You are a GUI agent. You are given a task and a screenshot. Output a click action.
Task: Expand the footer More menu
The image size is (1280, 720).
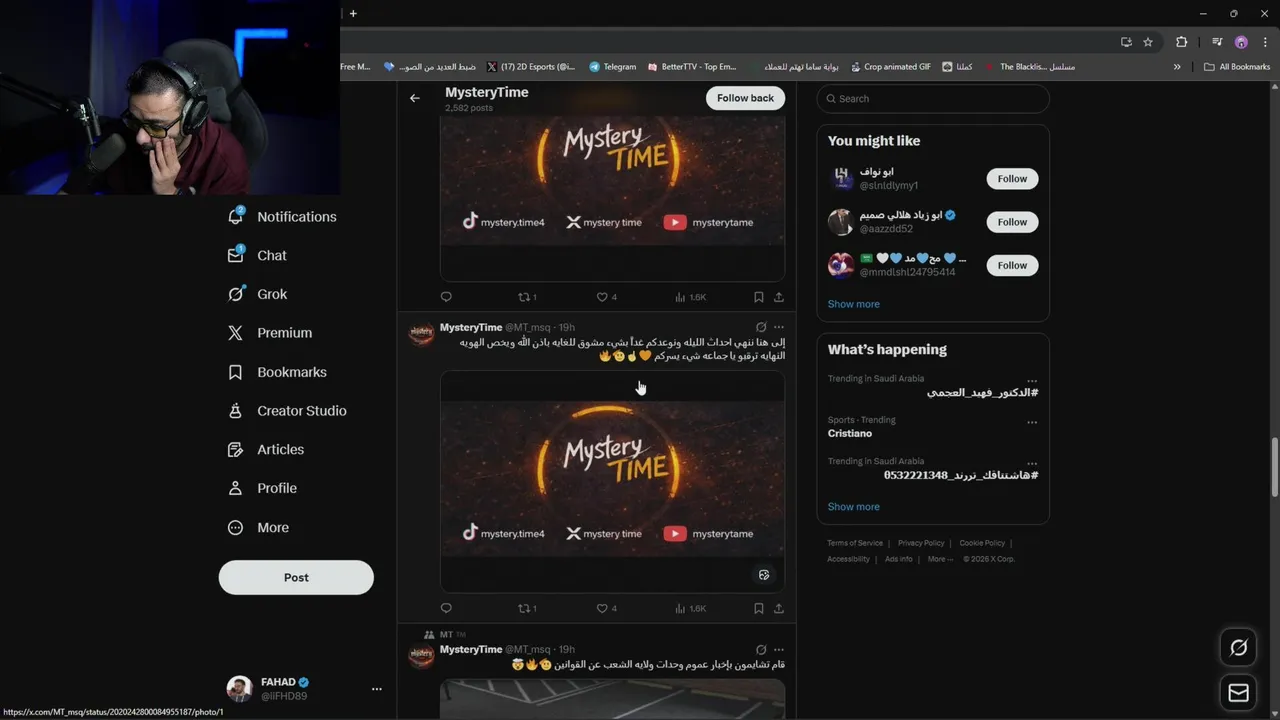pos(940,559)
